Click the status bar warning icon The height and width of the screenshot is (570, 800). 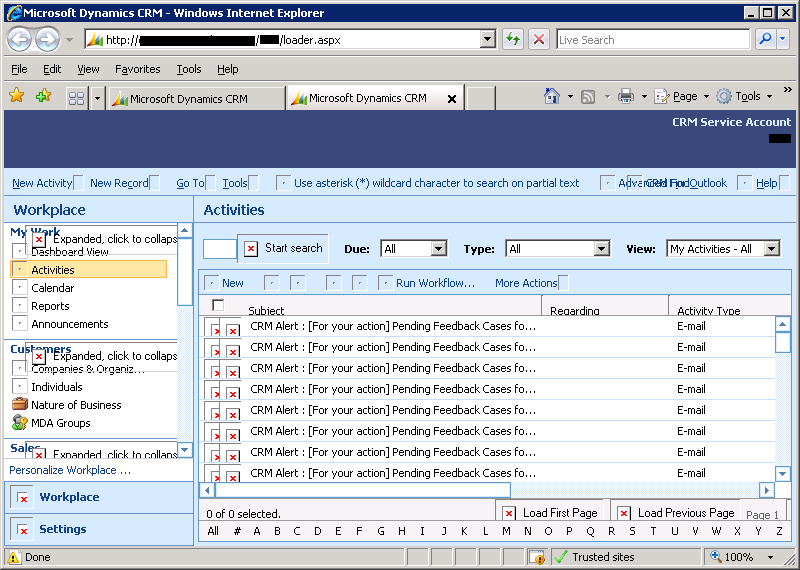click(x=14, y=557)
